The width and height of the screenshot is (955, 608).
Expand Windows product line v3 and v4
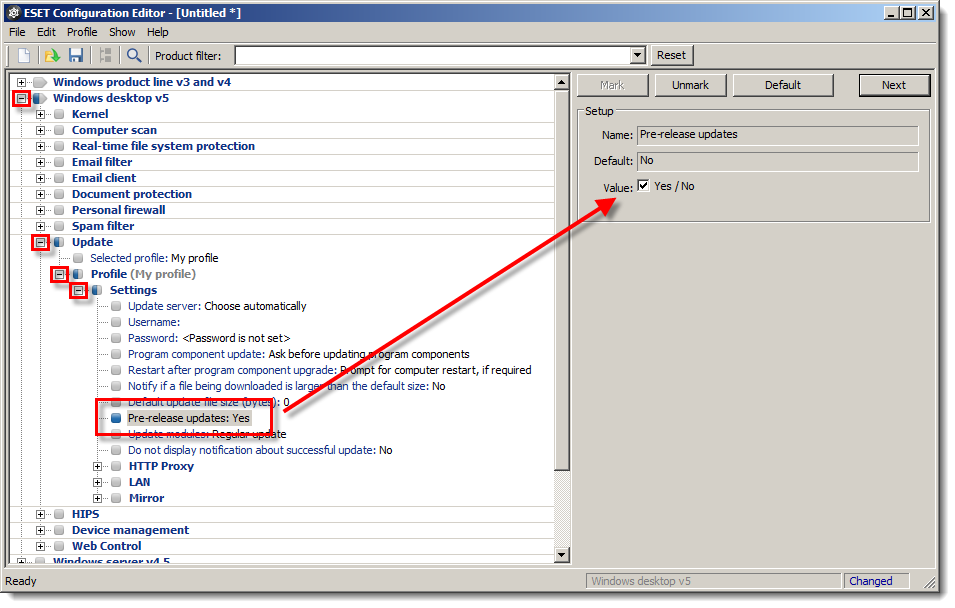pos(21,82)
